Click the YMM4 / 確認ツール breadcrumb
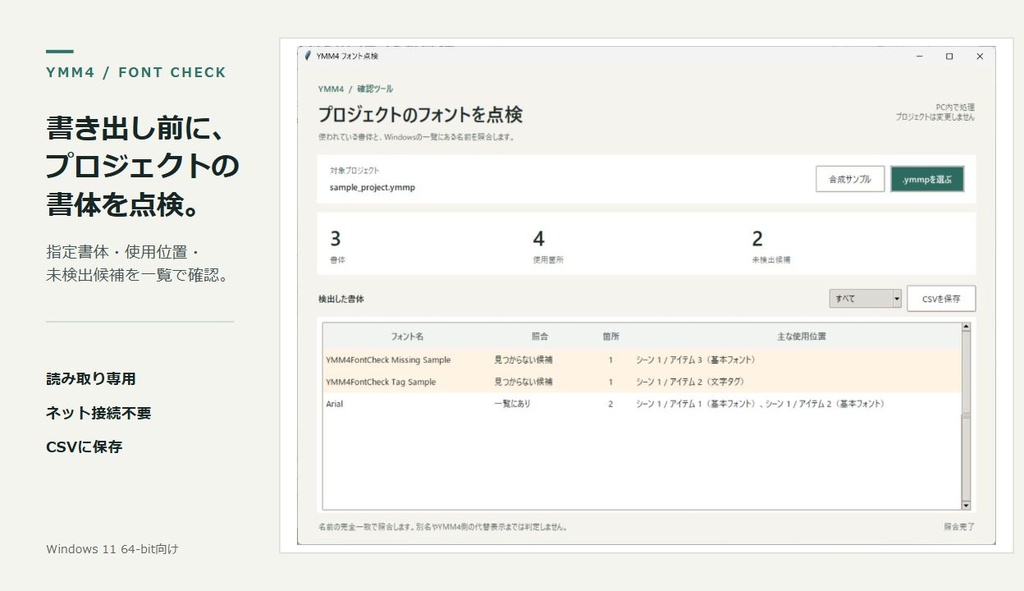The width and height of the screenshot is (1024, 591). tap(355, 89)
